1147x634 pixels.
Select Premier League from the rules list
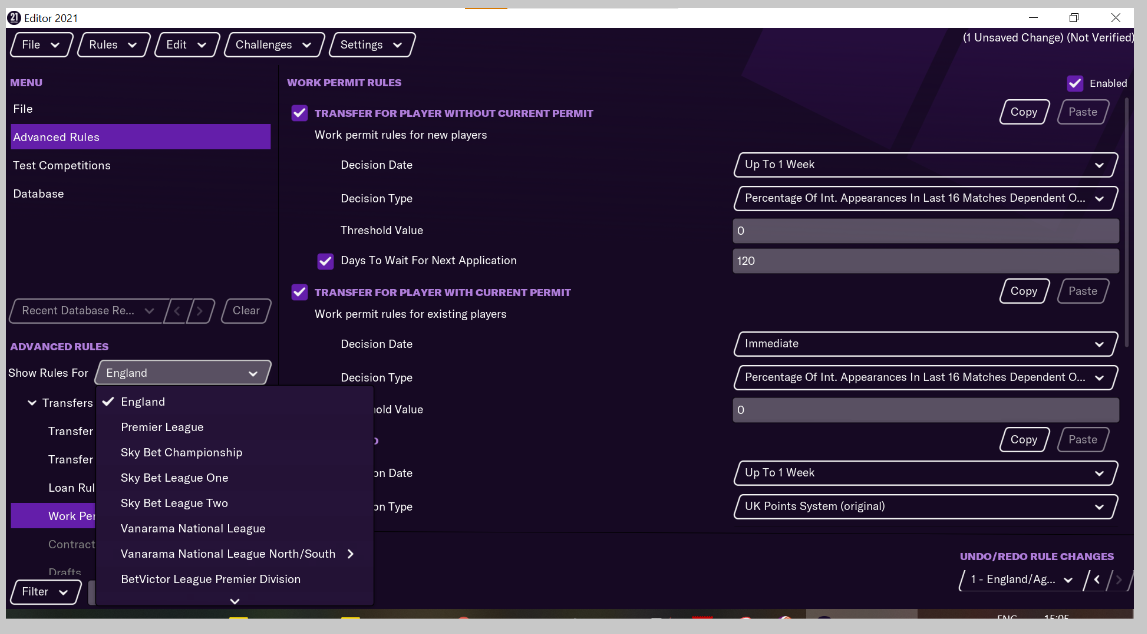(162, 427)
